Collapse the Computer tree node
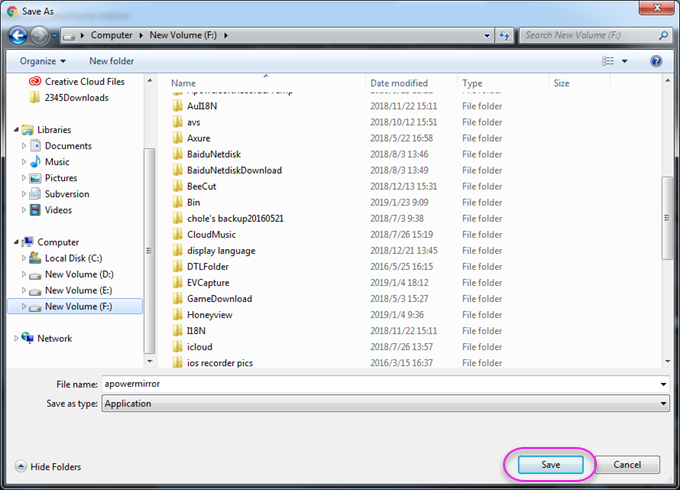The image size is (680, 490). pos(15,242)
